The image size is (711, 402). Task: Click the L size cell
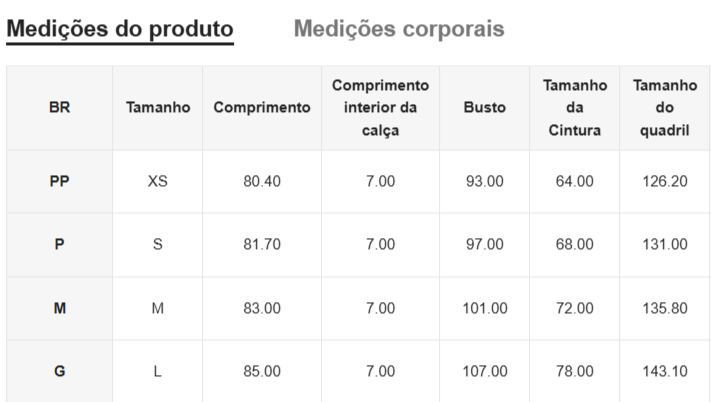tap(158, 371)
